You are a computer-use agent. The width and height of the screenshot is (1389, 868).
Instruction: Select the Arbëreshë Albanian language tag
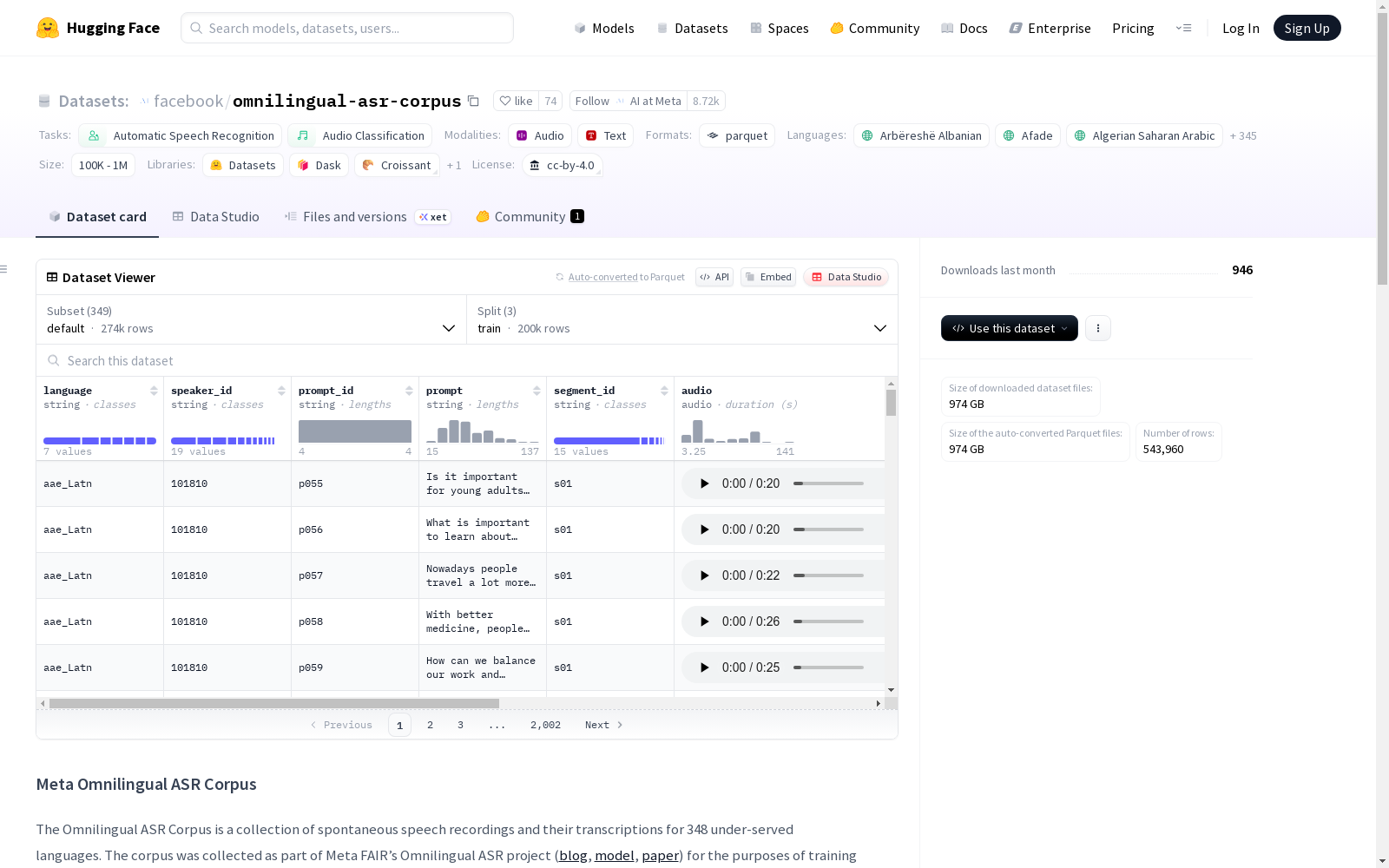pos(921,135)
